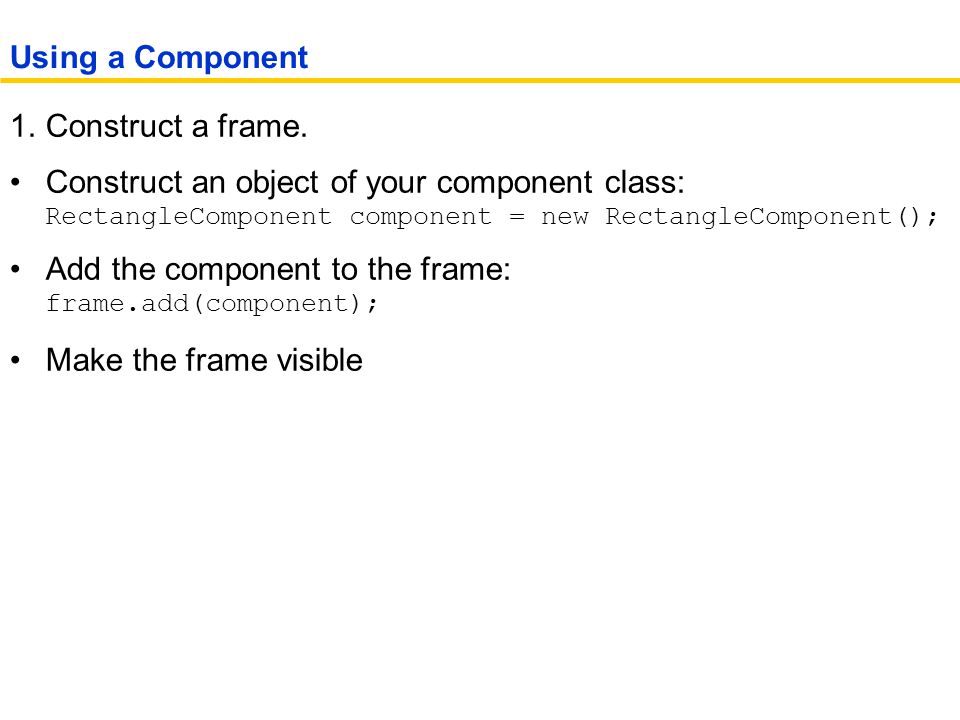The height and width of the screenshot is (720, 960).
Task: Click the second bullet point marker
Action: click(16, 269)
